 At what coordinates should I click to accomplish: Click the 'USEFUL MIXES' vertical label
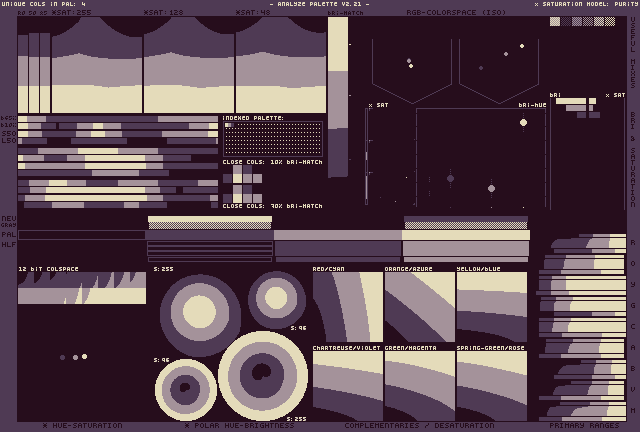pos(633,53)
